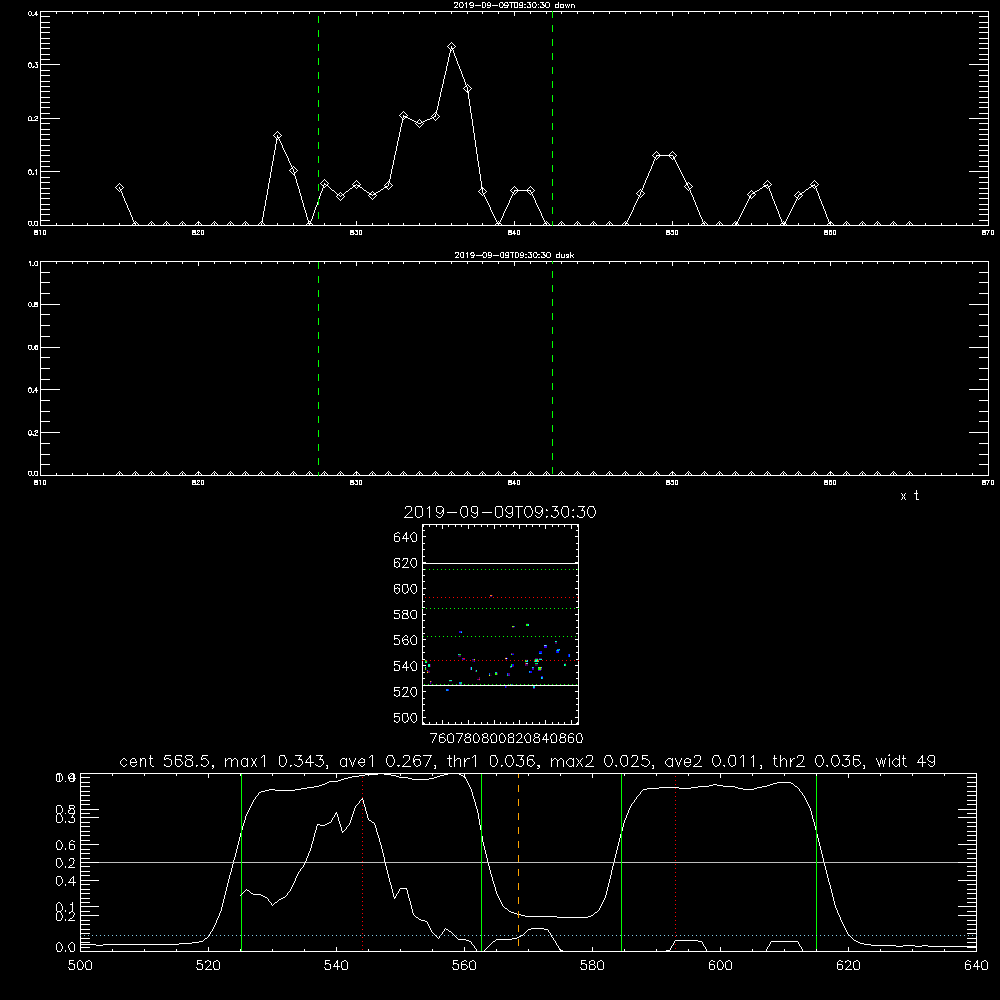Click the 'cent 568.5' value in bottom title
The height and width of the screenshot is (1000, 1000).
[168, 761]
